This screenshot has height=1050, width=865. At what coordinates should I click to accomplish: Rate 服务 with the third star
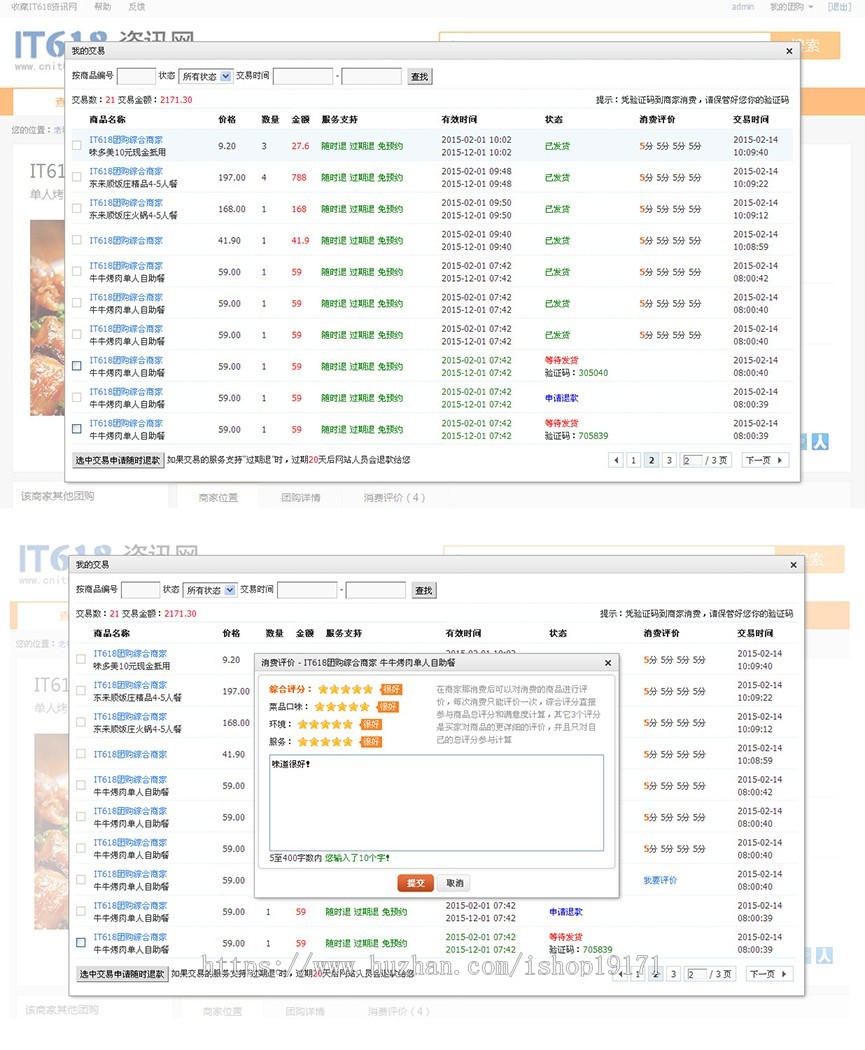point(325,741)
